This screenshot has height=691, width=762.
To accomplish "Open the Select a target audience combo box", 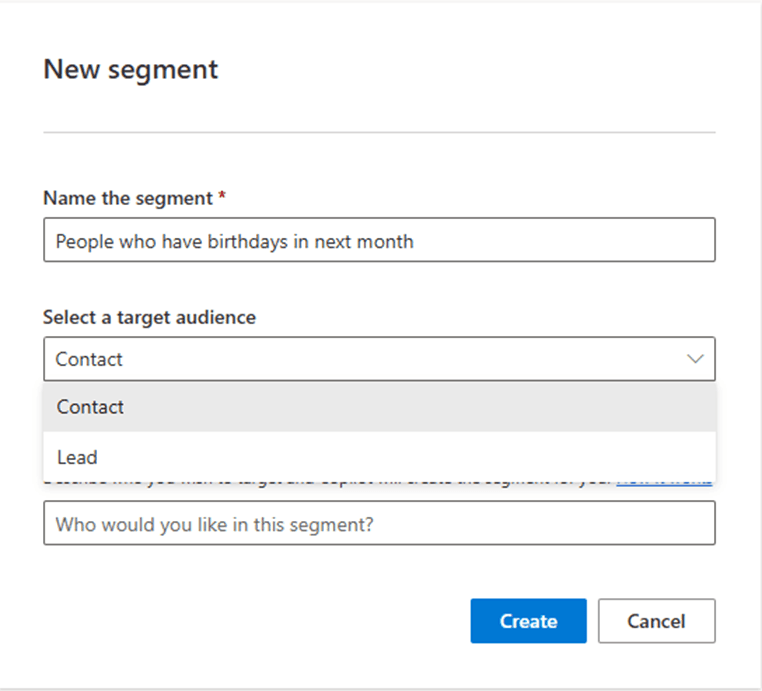I will (379, 359).
